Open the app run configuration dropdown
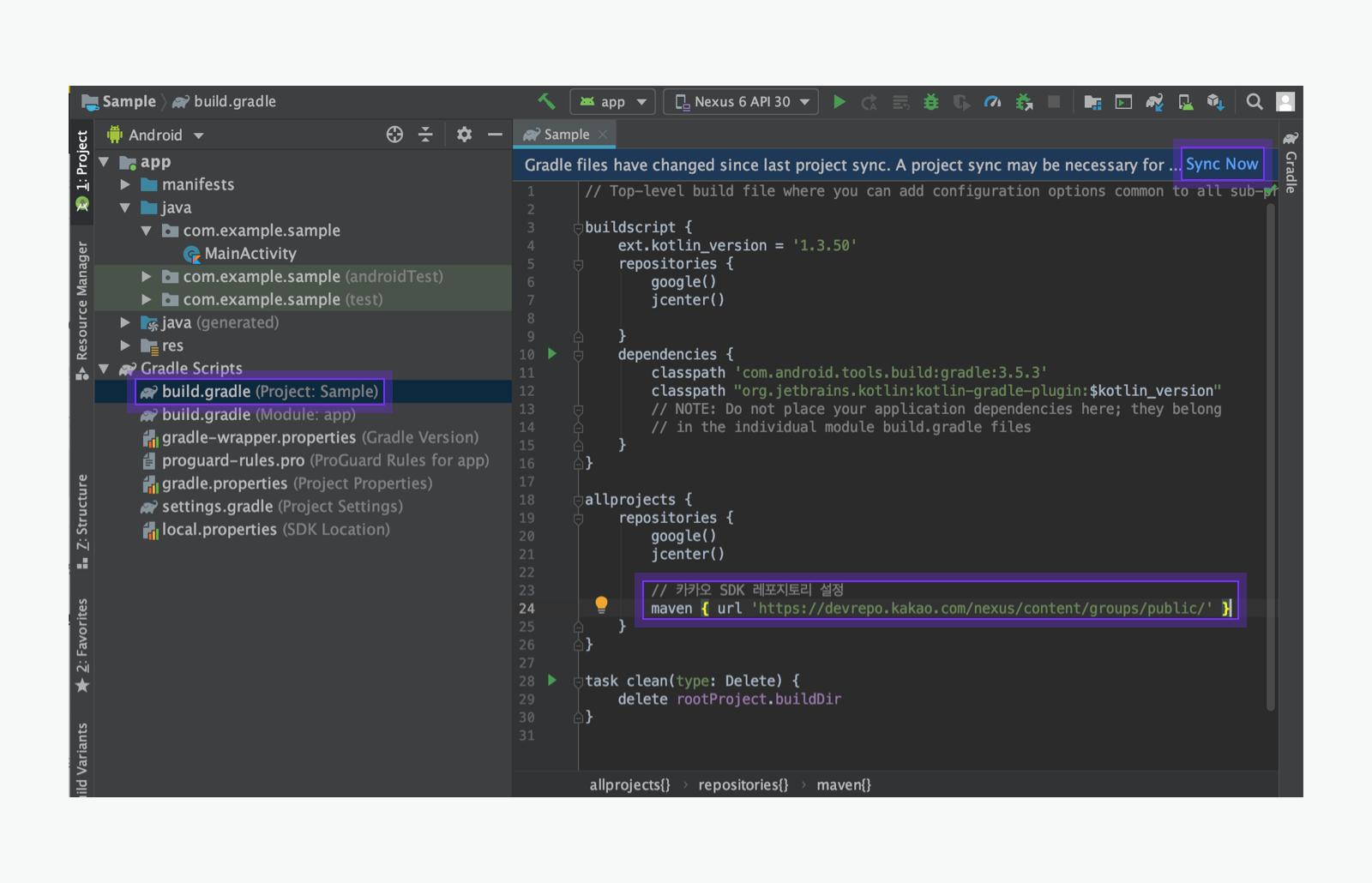Viewport: 1372px width, 883px height. 613,102
